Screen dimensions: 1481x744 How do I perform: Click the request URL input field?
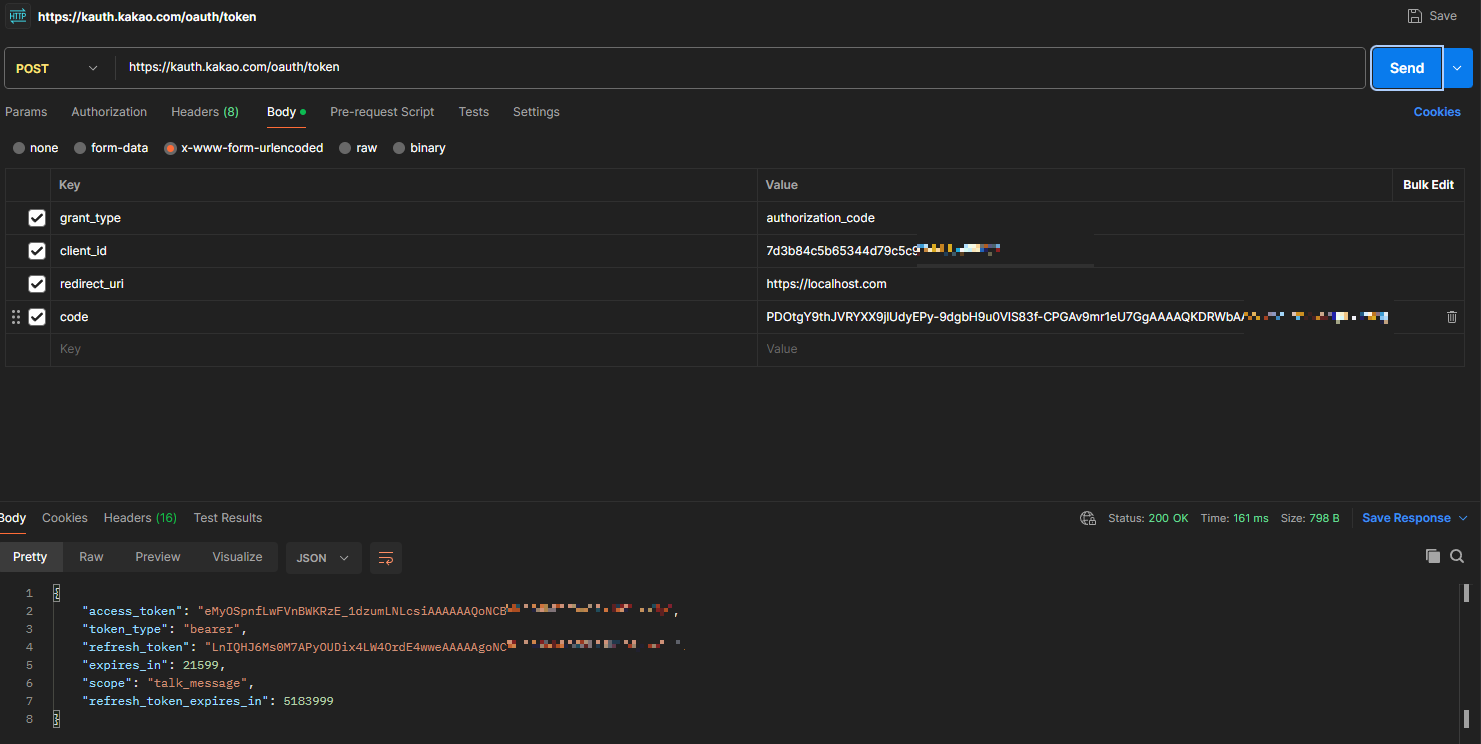(740, 68)
